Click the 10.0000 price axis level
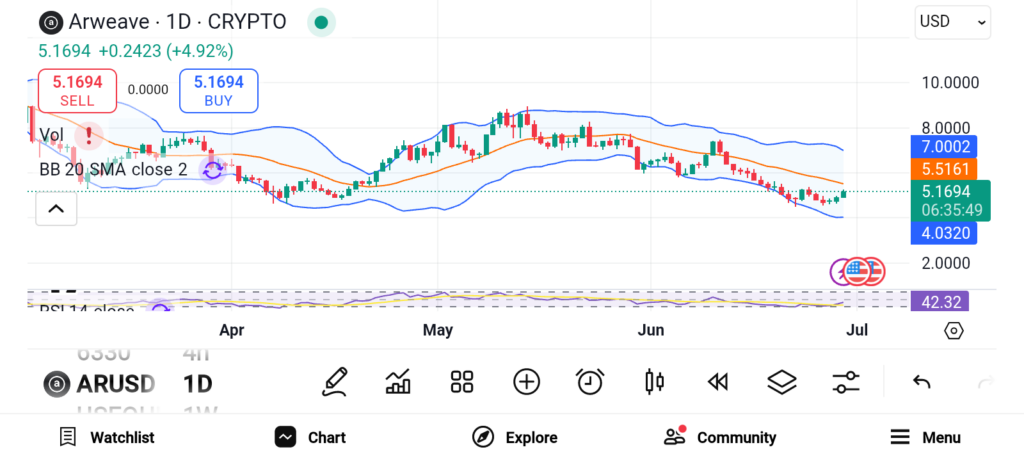 coord(950,83)
